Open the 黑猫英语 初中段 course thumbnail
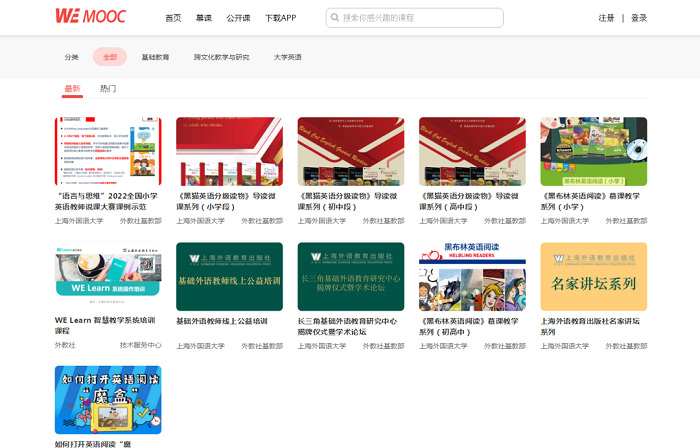The image size is (700, 448). pyautogui.click(x=351, y=151)
